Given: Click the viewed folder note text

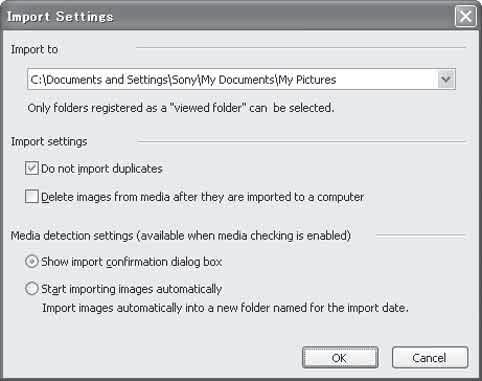Looking at the screenshot, I should 181,108.
